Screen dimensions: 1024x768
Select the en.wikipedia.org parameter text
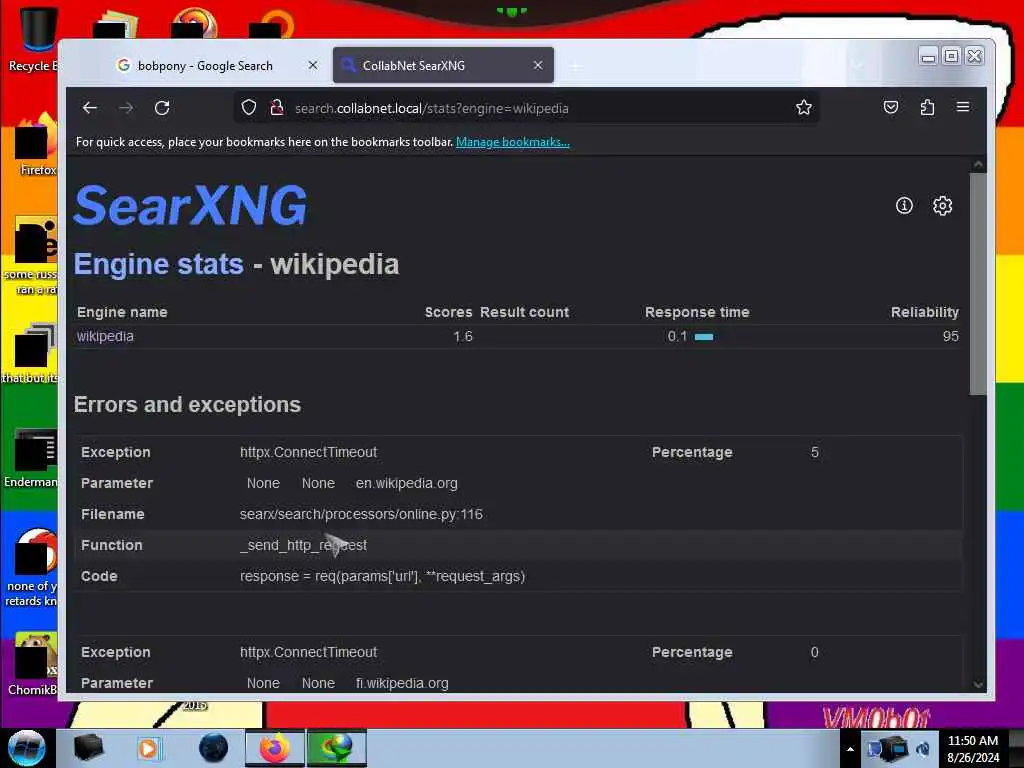tap(406, 483)
